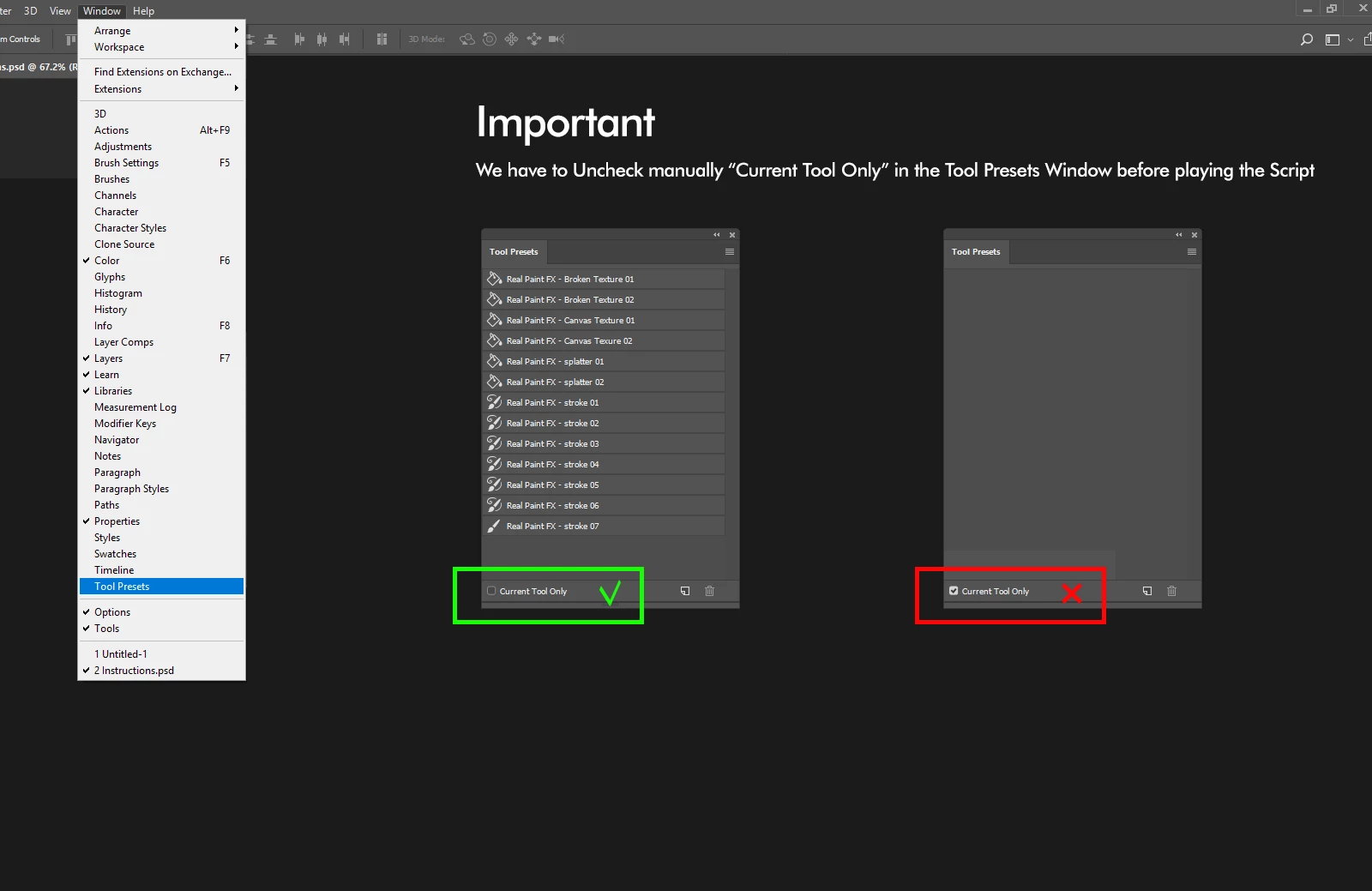This screenshot has height=891, width=1372.
Task: Click the distribute left edges icon
Action: tap(299, 39)
